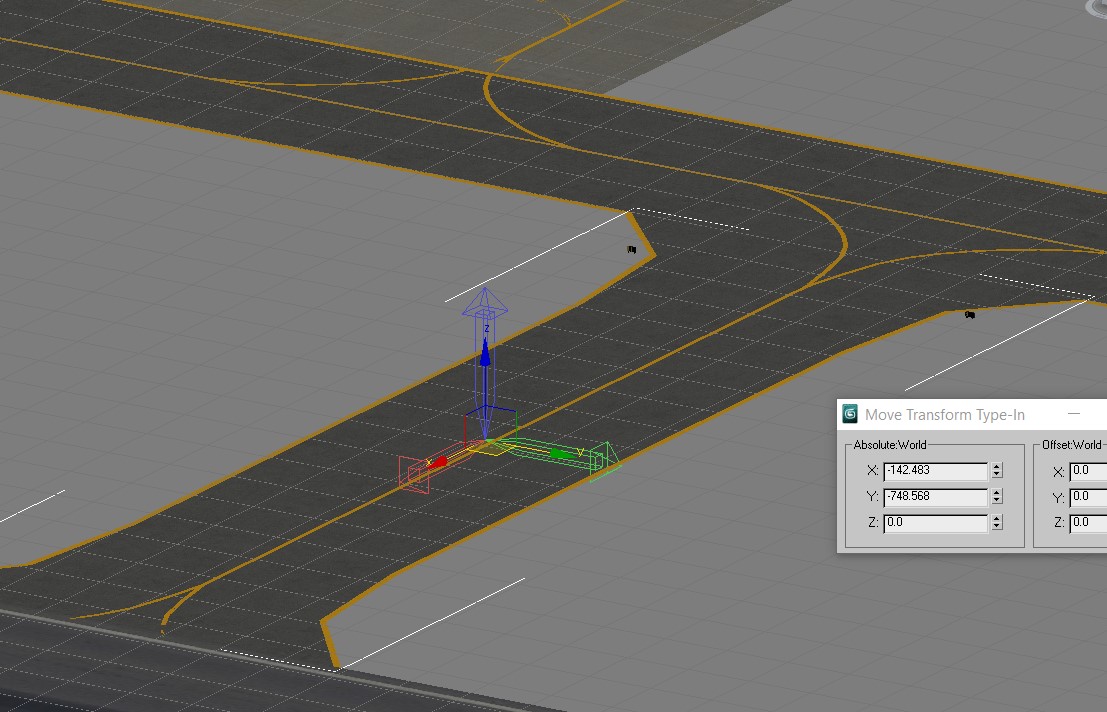Select the yellow XY plane gizmo handle

[491, 447]
